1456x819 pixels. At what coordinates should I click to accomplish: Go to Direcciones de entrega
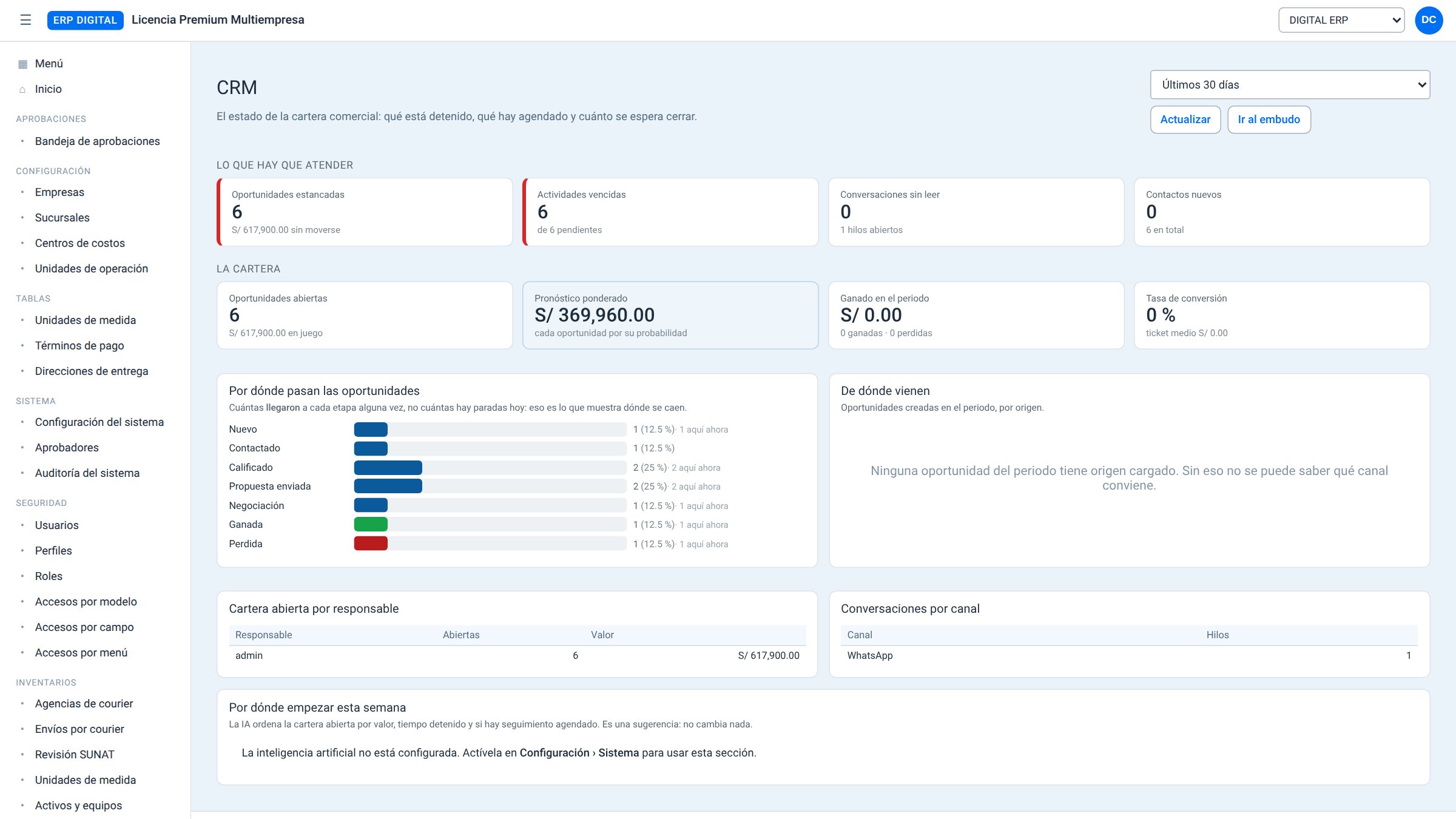click(x=91, y=371)
